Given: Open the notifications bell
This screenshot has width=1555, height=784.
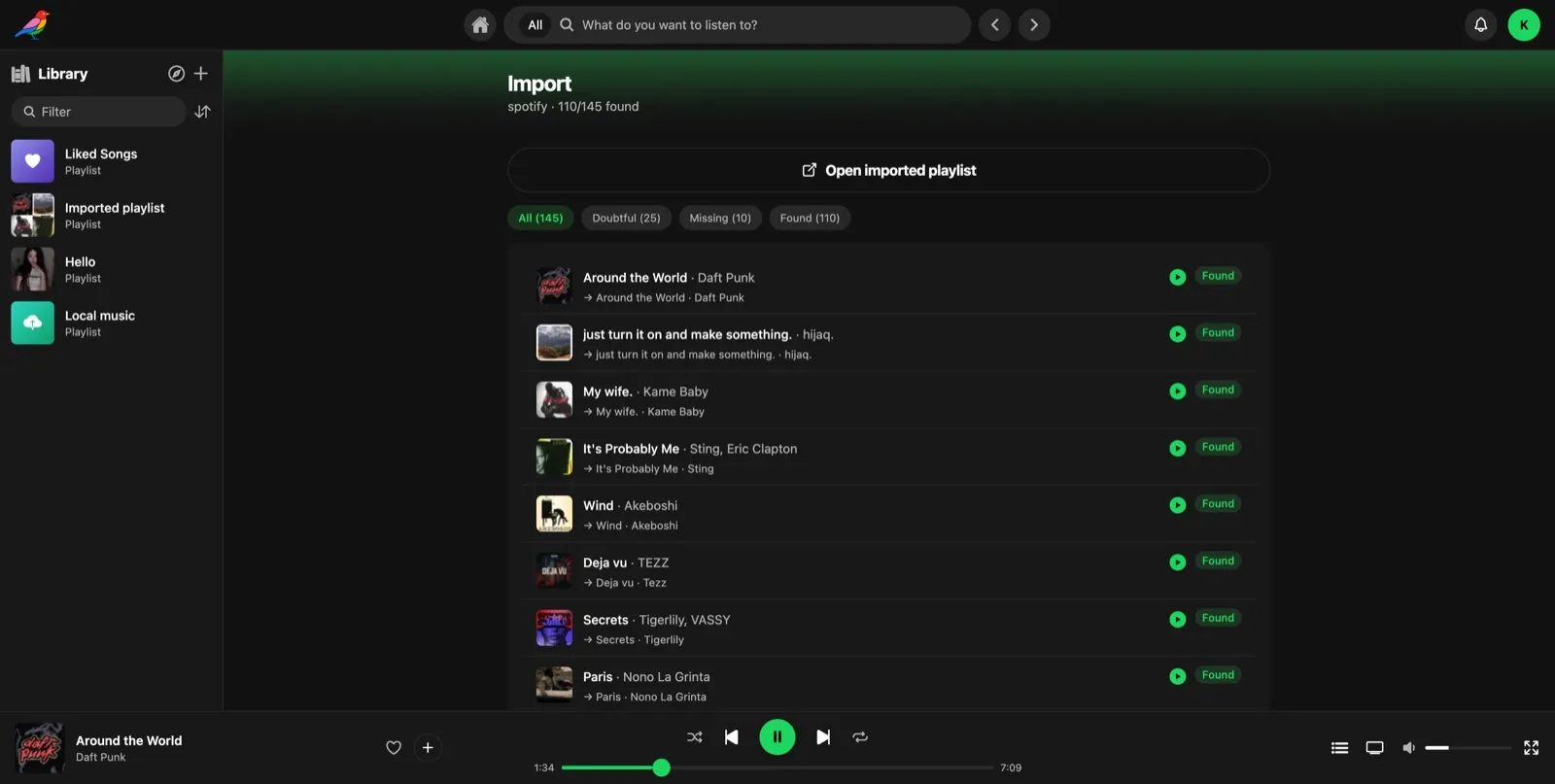Looking at the screenshot, I should [1480, 25].
